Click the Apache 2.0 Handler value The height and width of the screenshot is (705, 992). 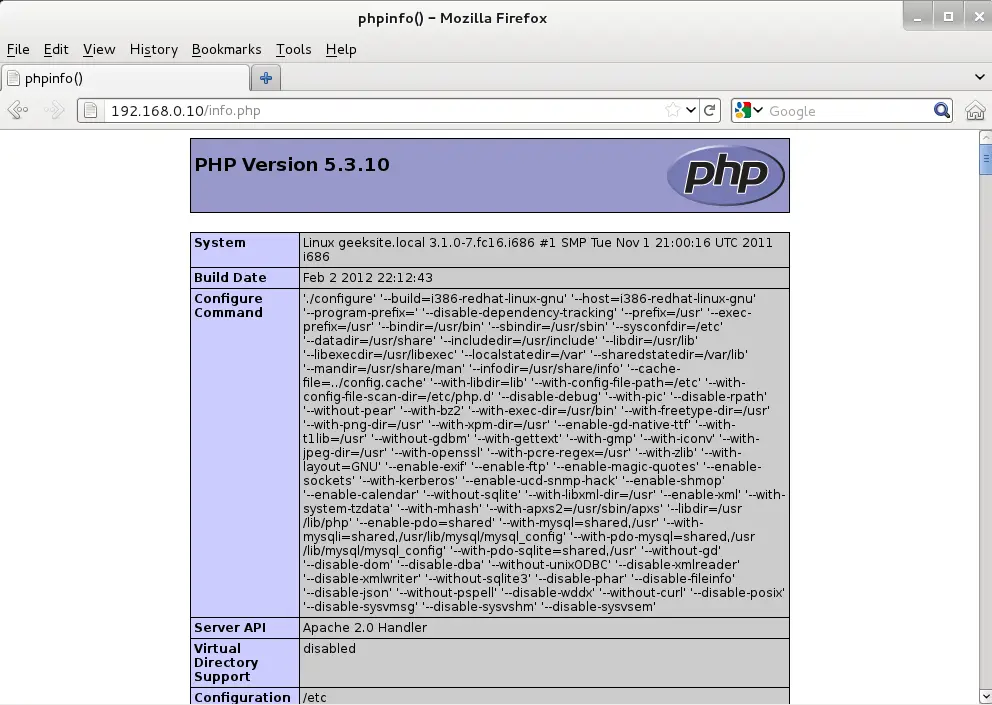click(365, 627)
